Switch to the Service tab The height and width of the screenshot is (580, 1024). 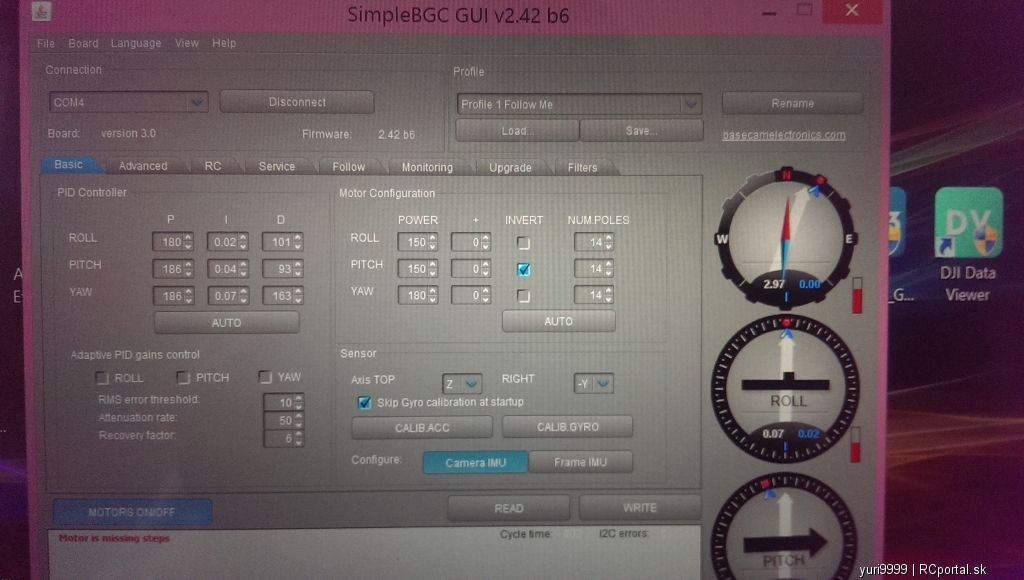tap(277, 167)
